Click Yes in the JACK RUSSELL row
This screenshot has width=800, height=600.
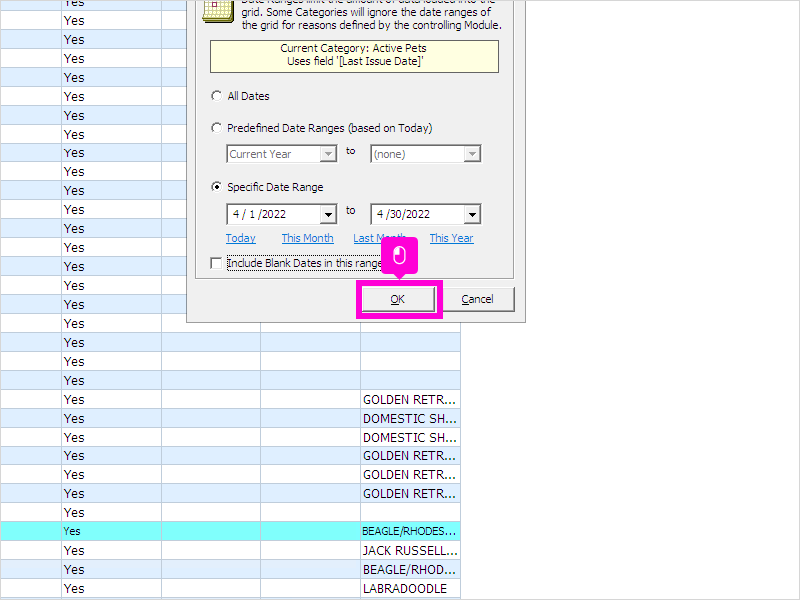coord(112,551)
